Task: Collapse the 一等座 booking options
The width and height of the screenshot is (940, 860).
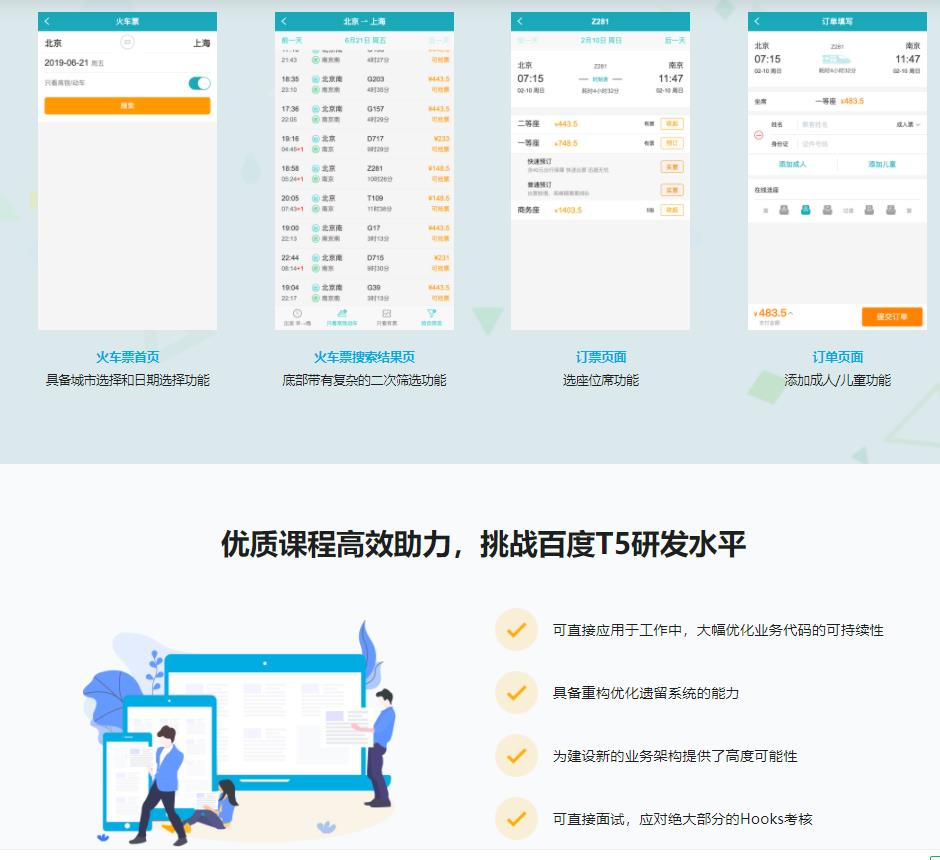Action: 671,143
